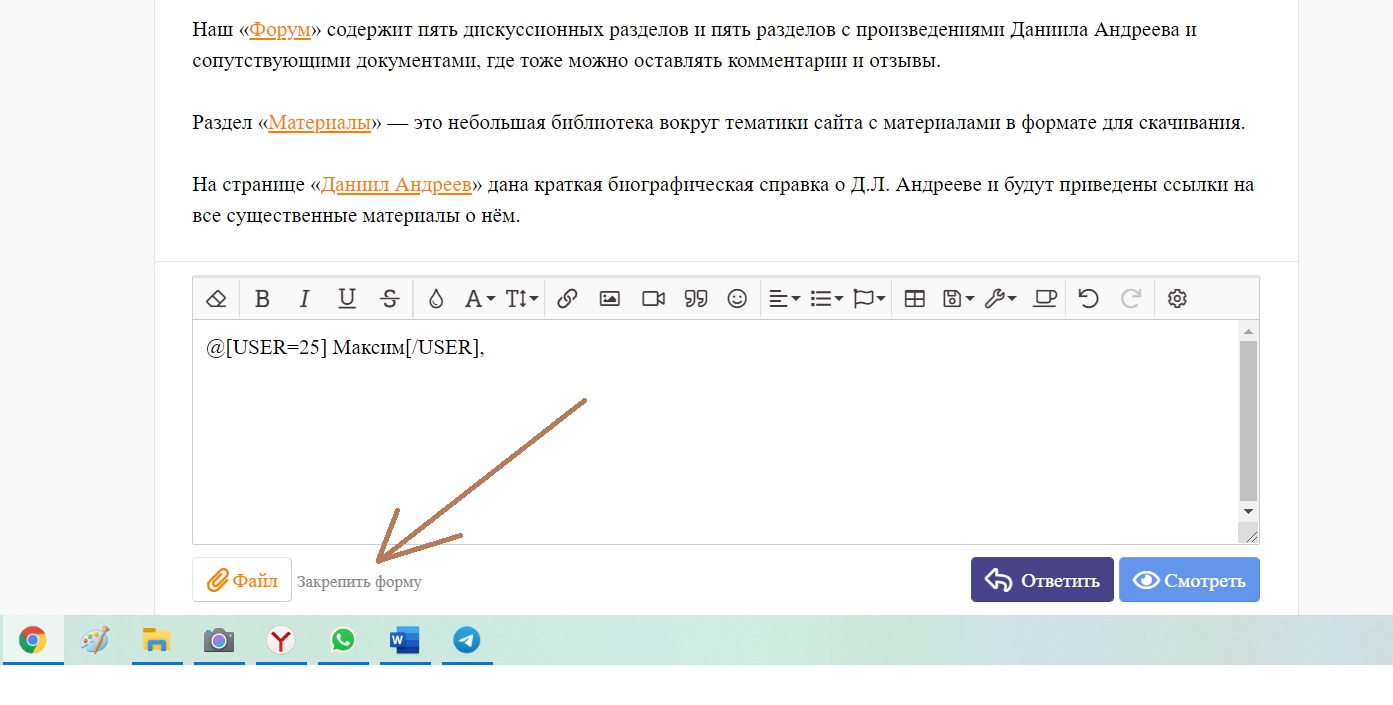This screenshot has width=1393, height=705.
Task: Open Telegram from the taskbar
Action: tap(467, 640)
